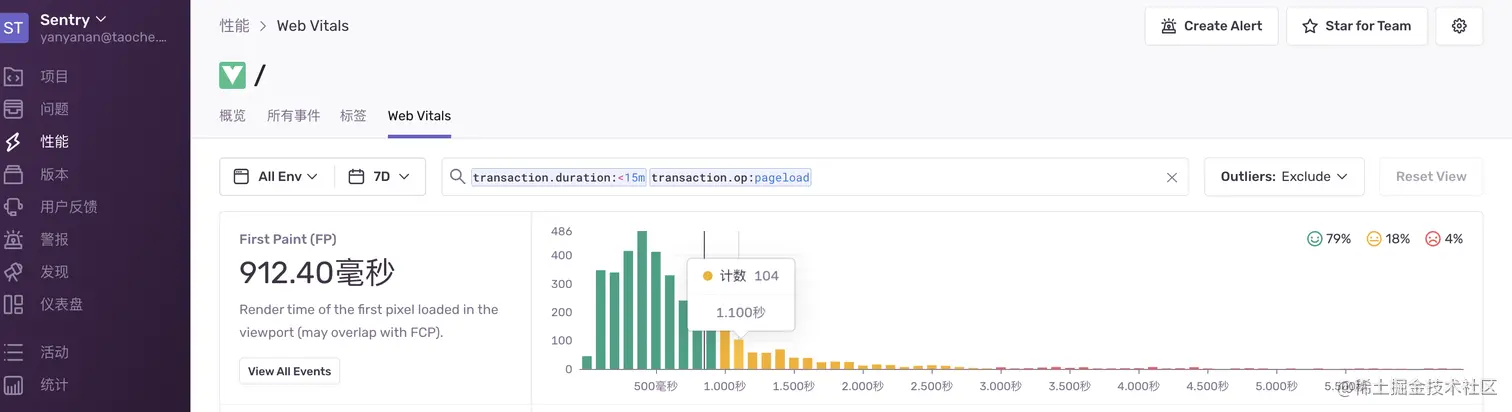Open the 7D date range dropdown
Screen dimensions: 1512x412
(x=380, y=177)
